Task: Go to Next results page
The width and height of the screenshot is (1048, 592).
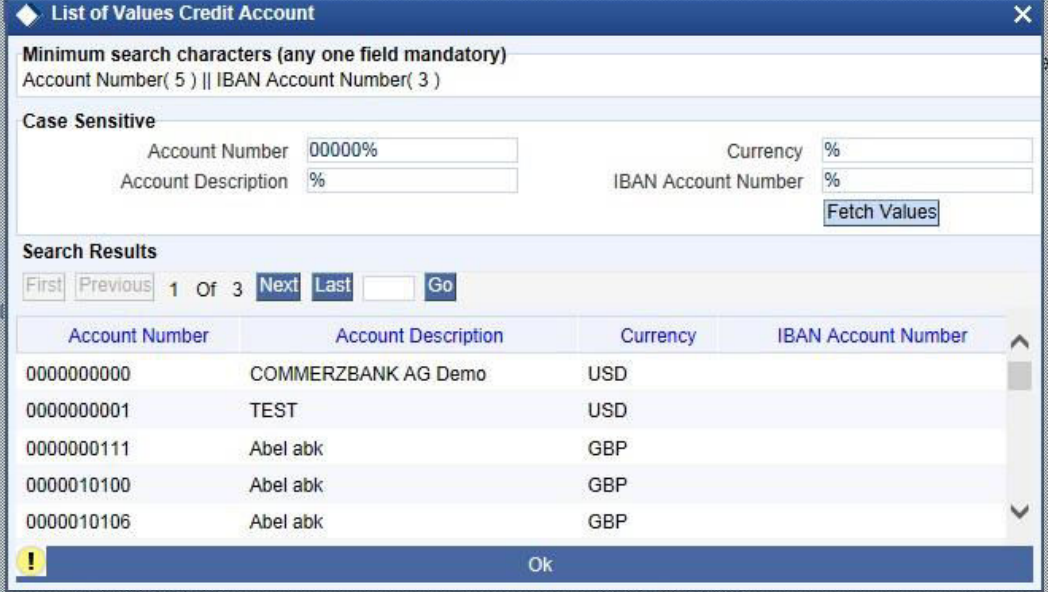Action: tap(278, 286)
